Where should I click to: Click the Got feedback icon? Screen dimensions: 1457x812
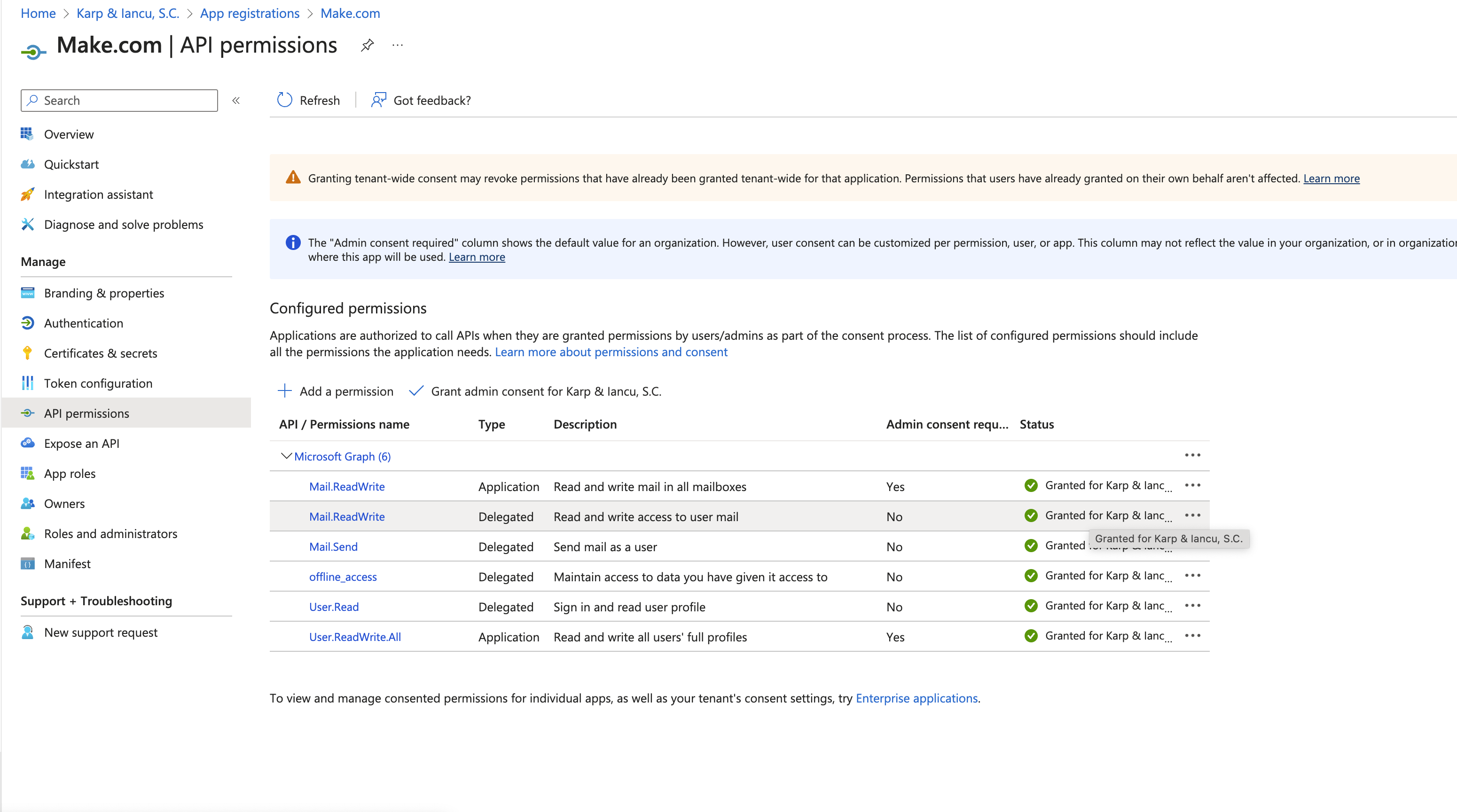tap(378, 100)
